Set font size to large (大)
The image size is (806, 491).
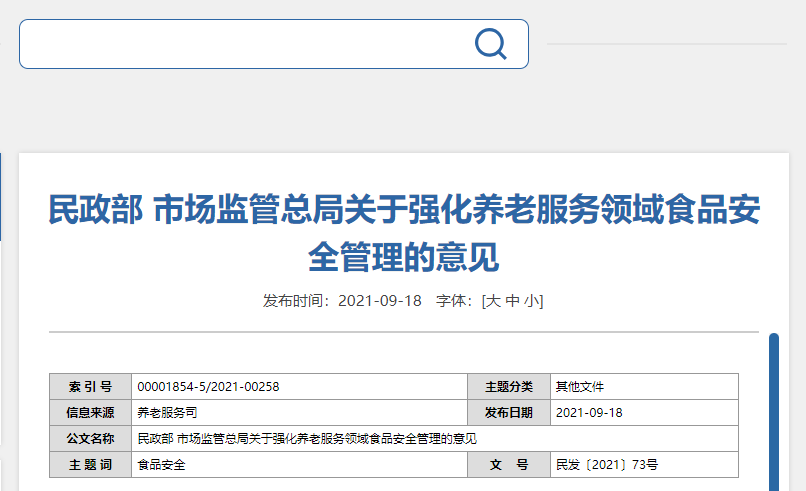click(x=493, y=300)
